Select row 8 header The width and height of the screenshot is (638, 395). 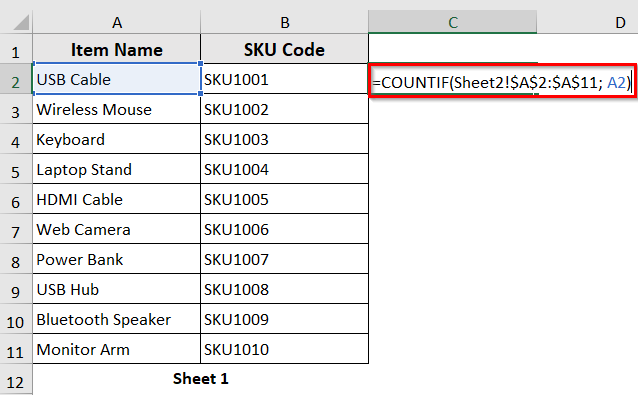point(15,259)
